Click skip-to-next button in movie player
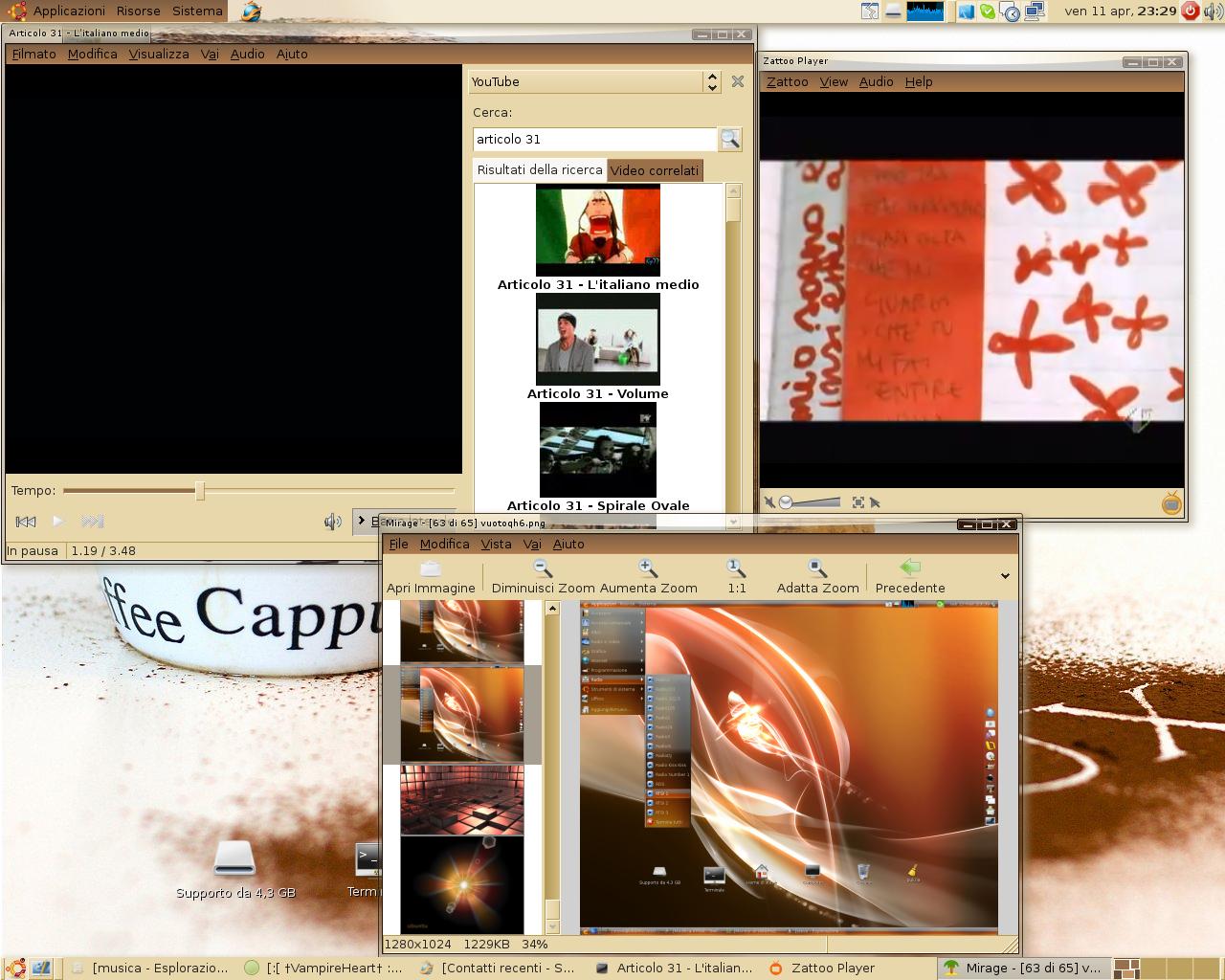 click(x=93, y=522)
